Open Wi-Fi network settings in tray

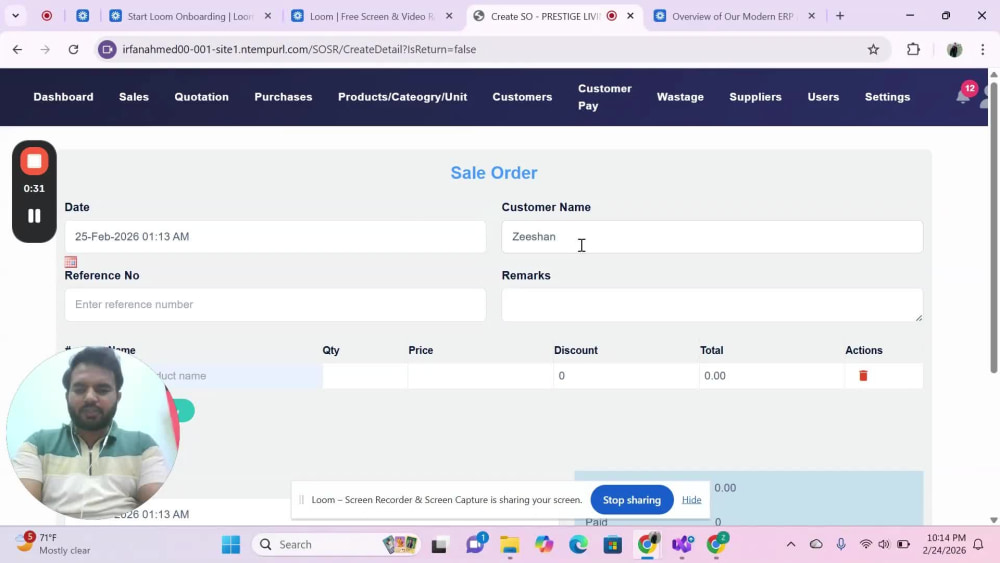click(865, 544)
